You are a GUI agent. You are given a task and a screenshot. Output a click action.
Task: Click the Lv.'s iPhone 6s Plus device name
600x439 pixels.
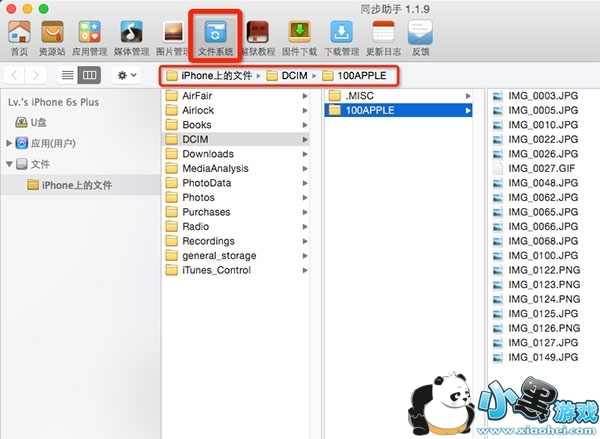[x=54, y=102]
